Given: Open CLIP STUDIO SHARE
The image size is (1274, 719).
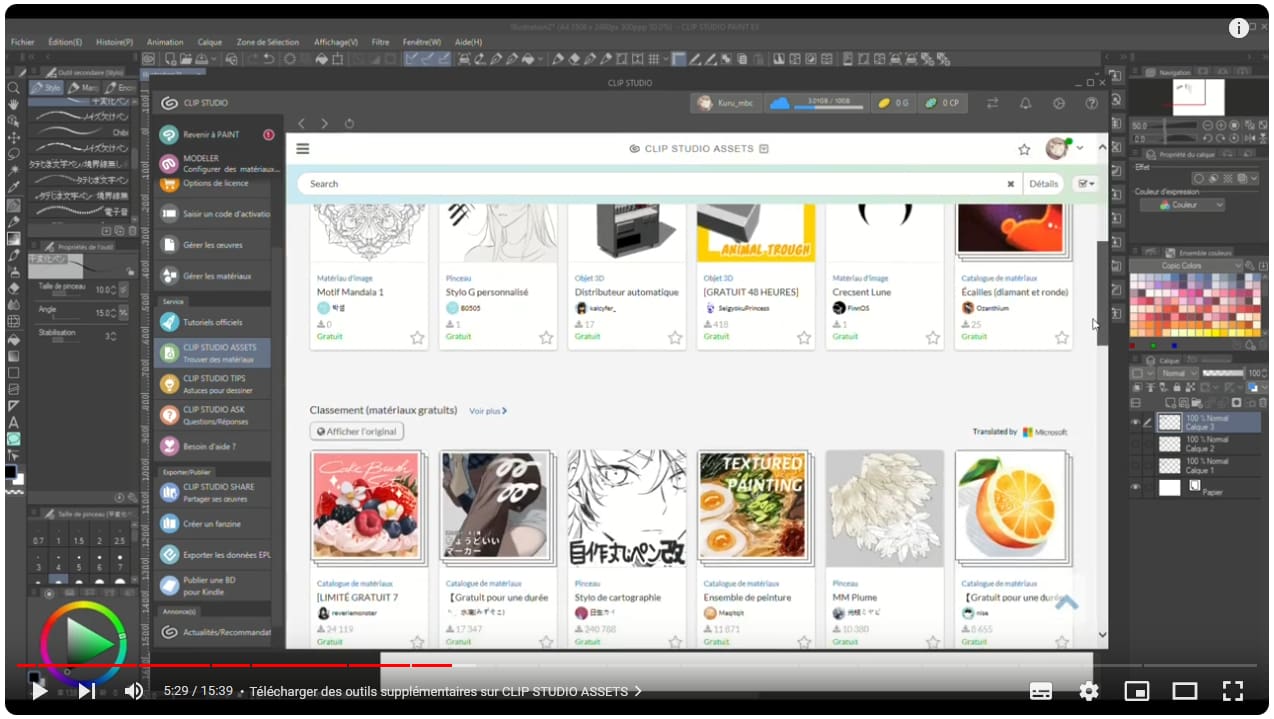Looking at the screenshot, I should [212, 492].
